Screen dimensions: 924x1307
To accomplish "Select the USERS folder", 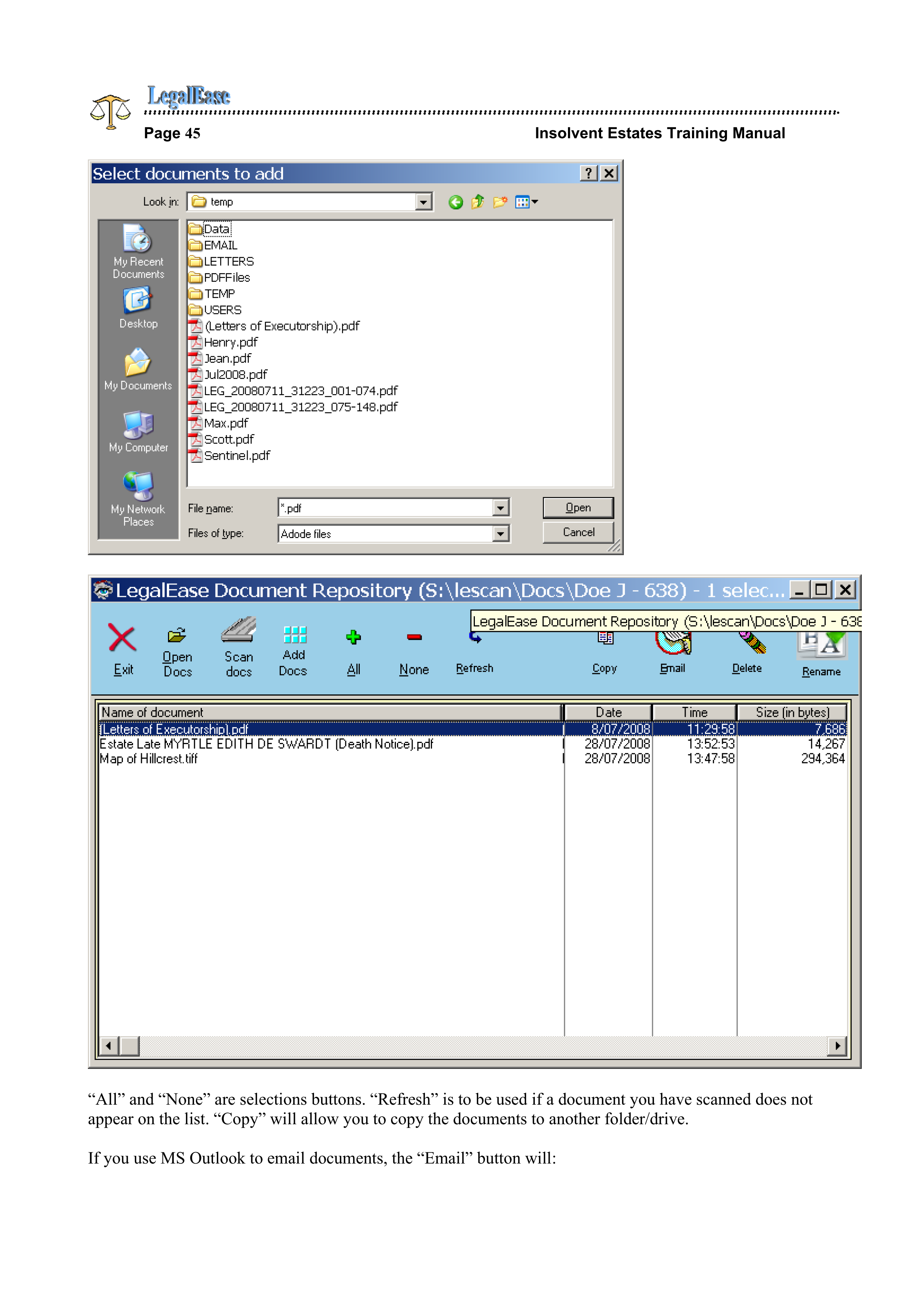I will (215, 310).
